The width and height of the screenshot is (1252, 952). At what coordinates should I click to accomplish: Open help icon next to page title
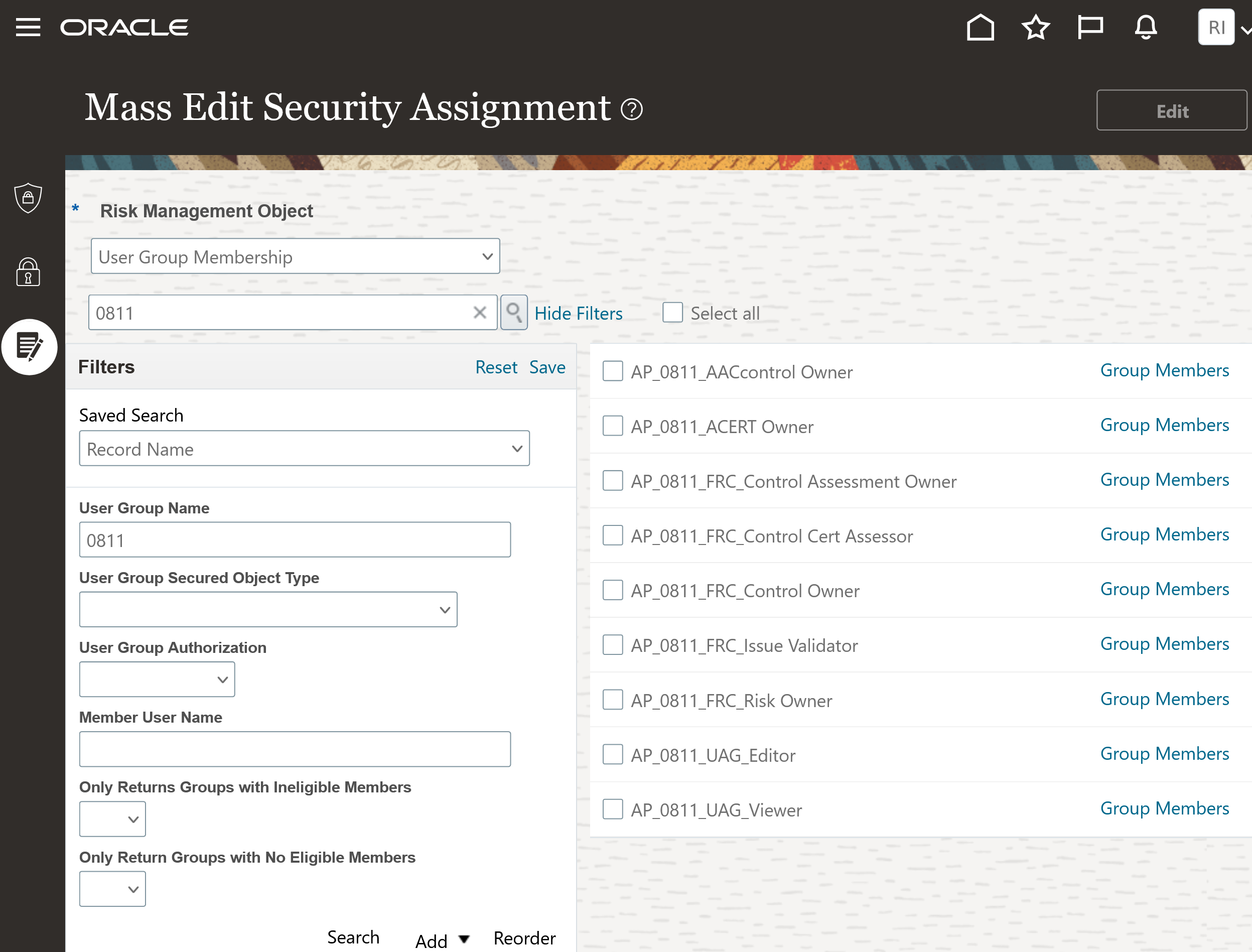(631, 109)
